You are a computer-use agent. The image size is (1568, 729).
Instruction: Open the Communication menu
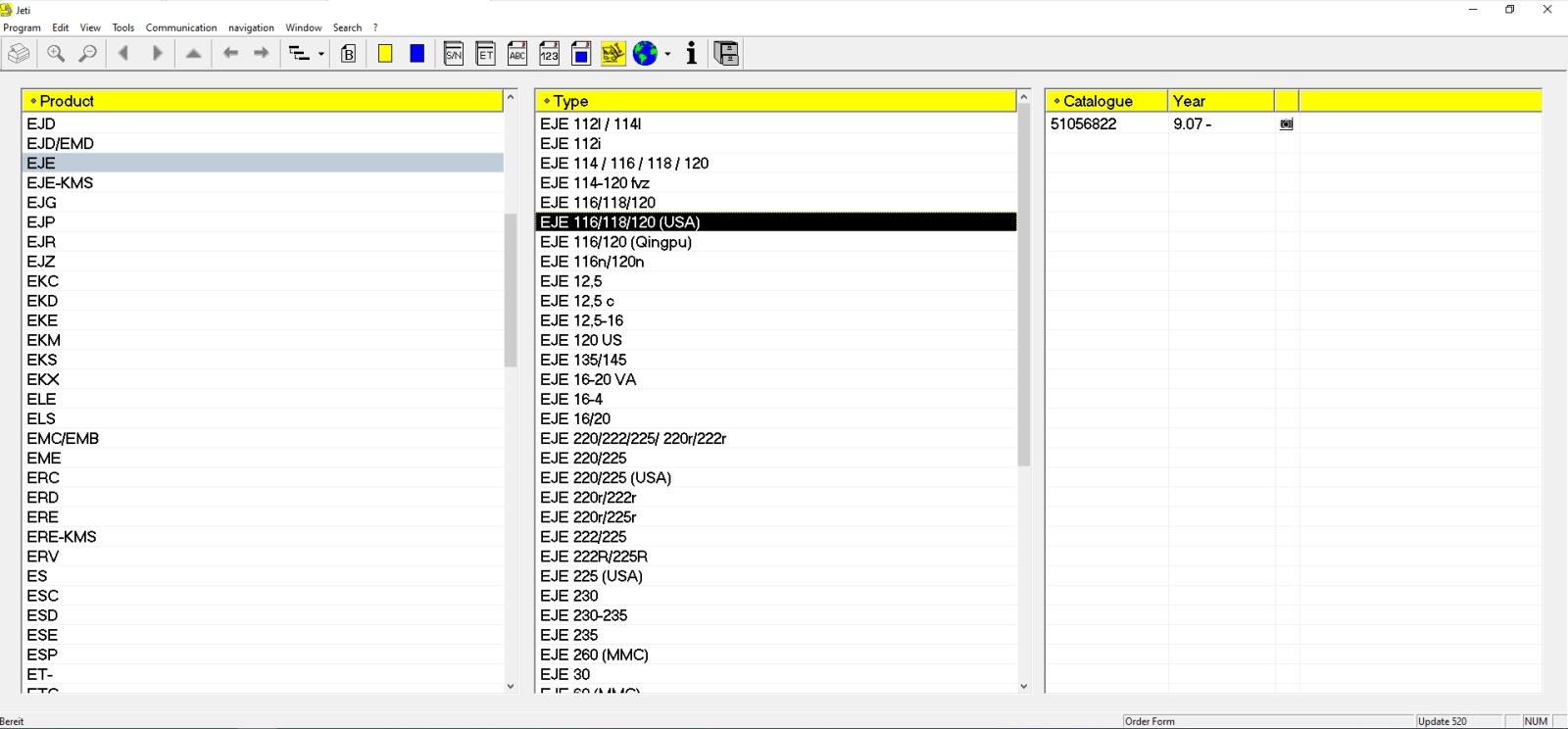[181, 27]
